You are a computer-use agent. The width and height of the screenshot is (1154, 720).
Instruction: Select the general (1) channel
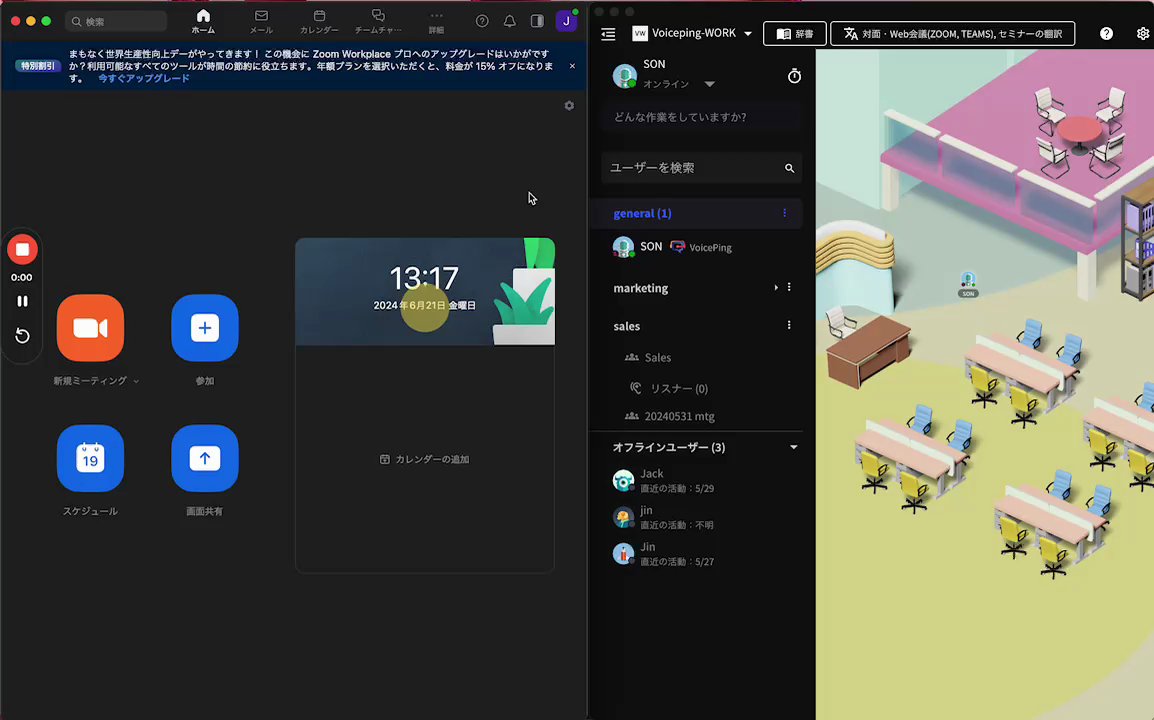(642, 213)
